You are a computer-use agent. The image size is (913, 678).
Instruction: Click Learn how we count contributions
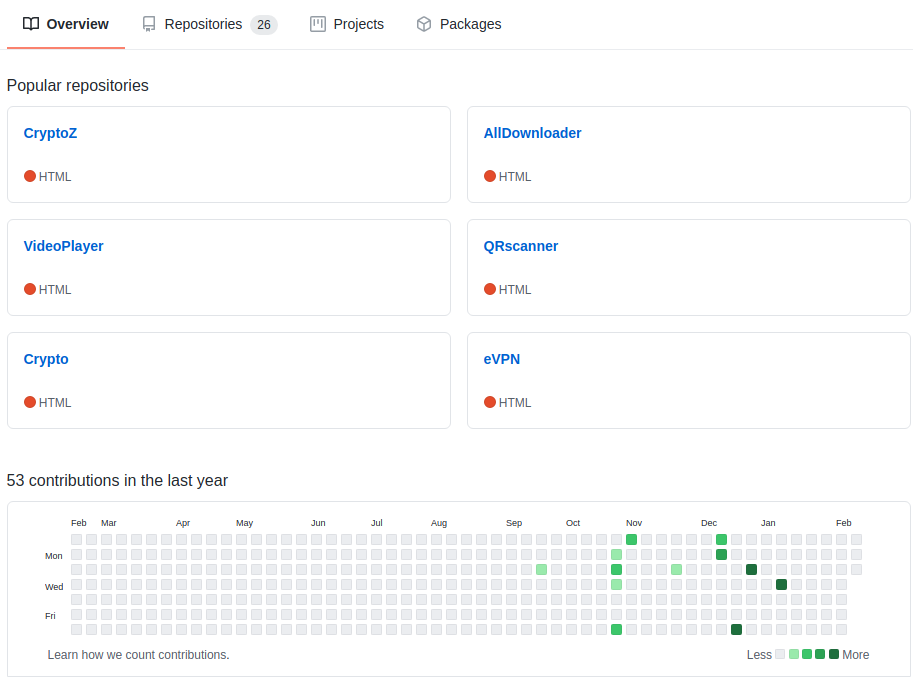click(139, 655)
